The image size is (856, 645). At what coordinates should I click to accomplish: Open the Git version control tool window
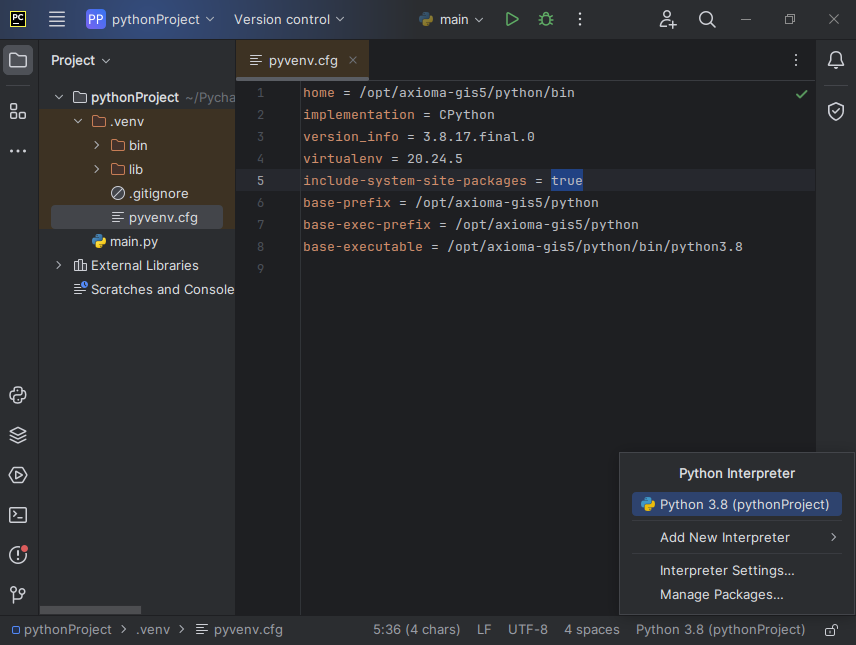[18, 595]
